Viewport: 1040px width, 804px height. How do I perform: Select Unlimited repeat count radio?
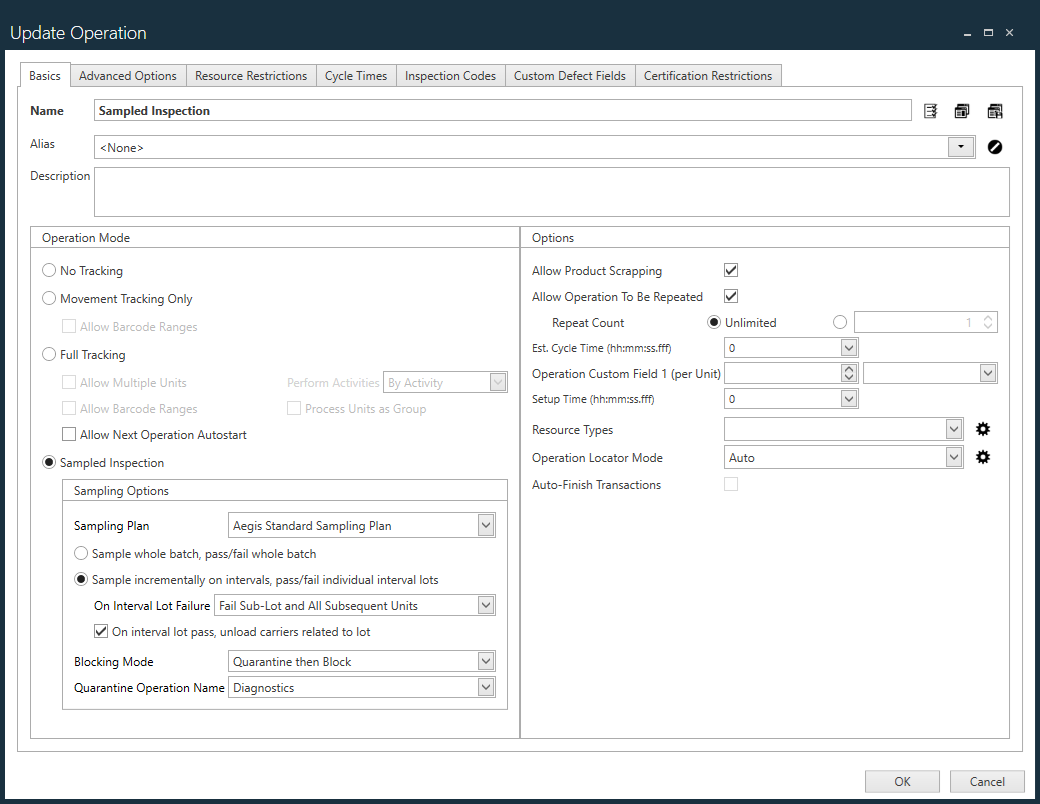coord(714,322)
